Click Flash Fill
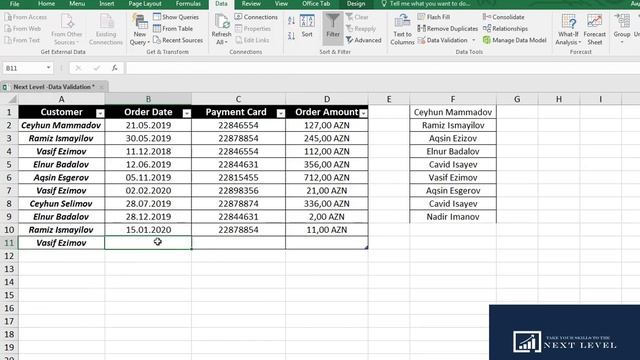The height and width of the screenshot is (360, 640). pos(434,17)
